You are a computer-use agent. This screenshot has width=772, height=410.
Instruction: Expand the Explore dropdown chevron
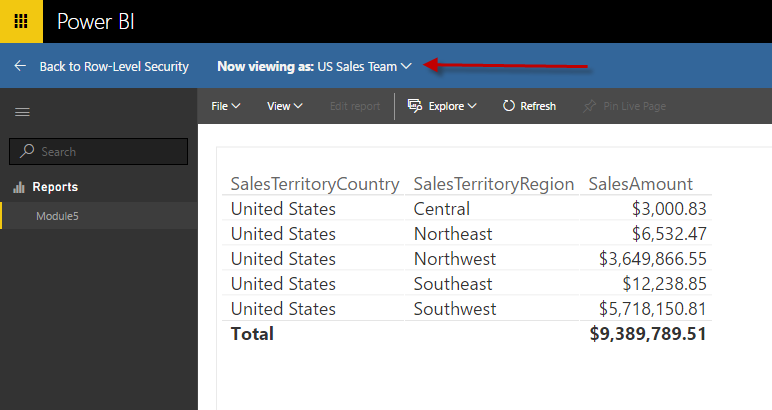(472, 106)
